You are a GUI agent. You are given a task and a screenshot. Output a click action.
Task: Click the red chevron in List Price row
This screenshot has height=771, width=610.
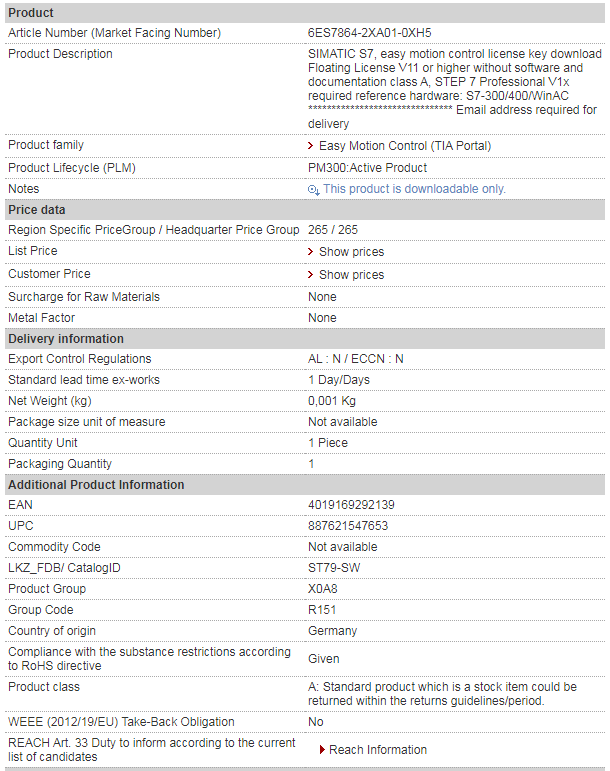click(311, 252)
